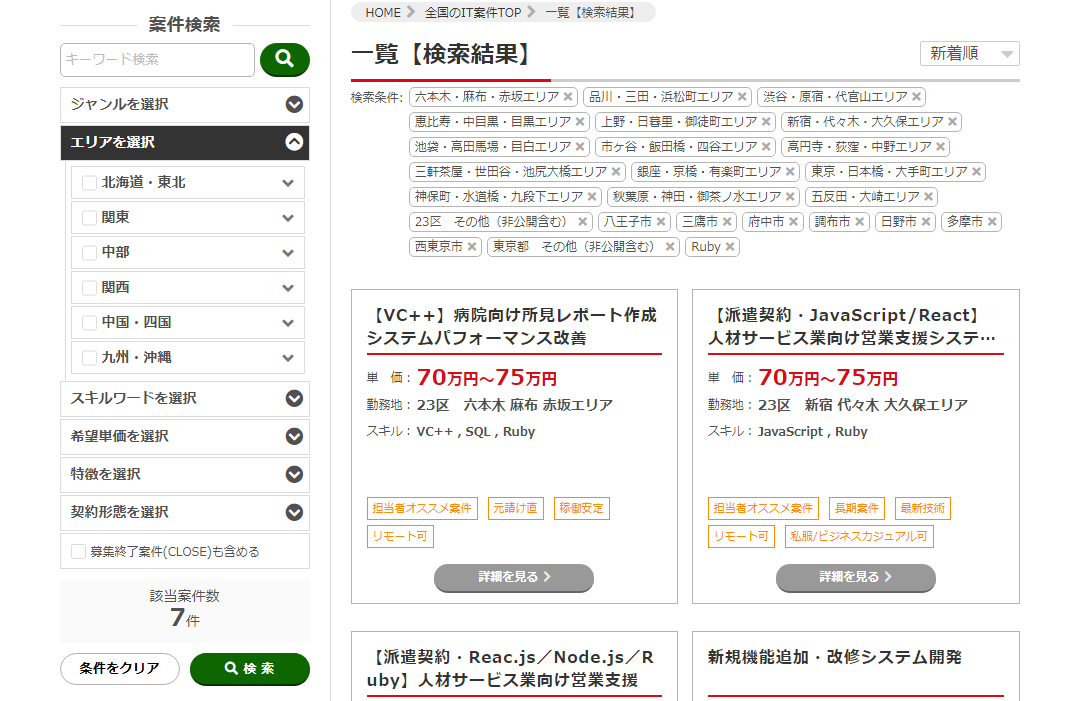Remove the 銀座・京橋・有楽町エリア tag
This screenshot has height=701, width=1083.
pos(790,172)
